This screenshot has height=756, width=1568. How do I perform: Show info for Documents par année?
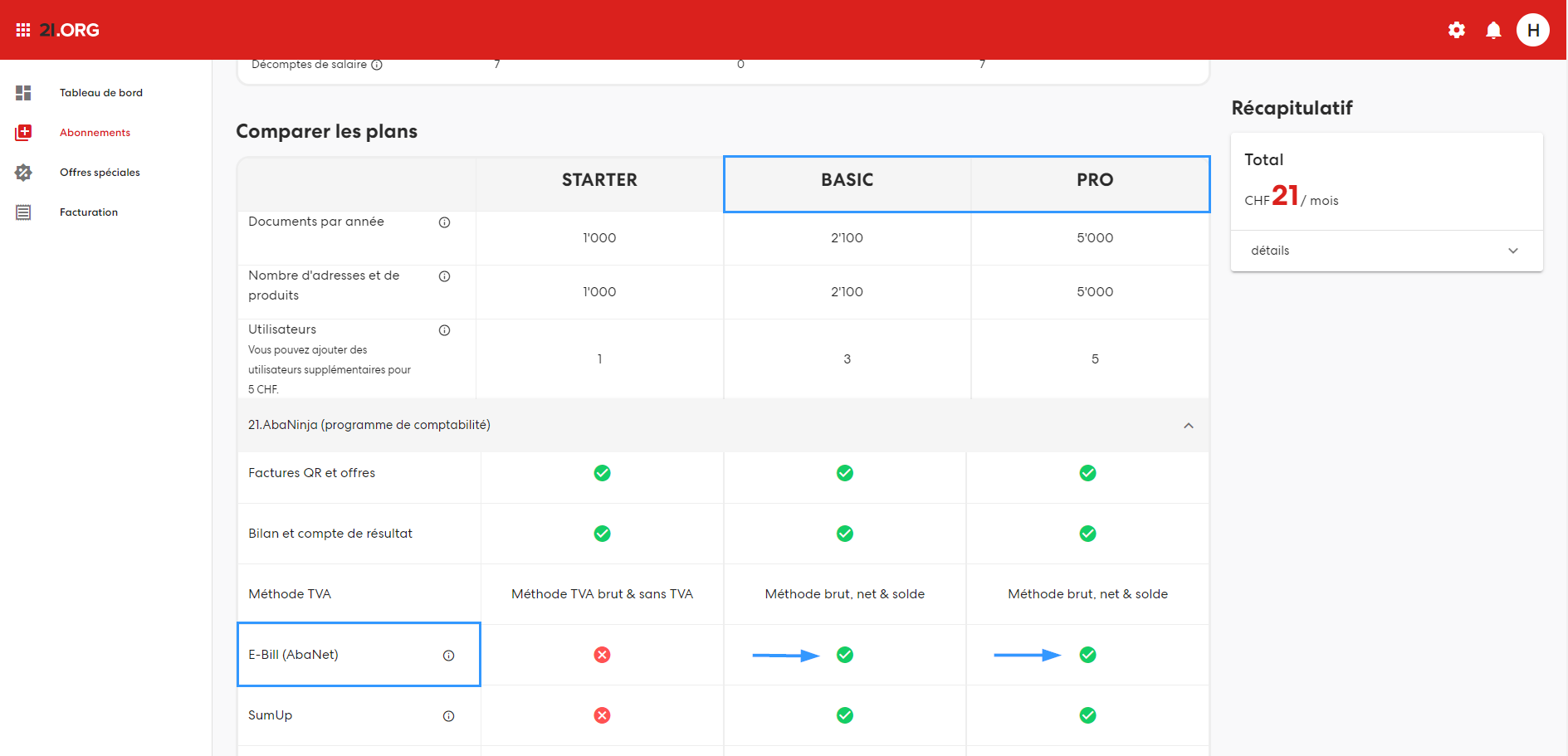tap(445, 222)
